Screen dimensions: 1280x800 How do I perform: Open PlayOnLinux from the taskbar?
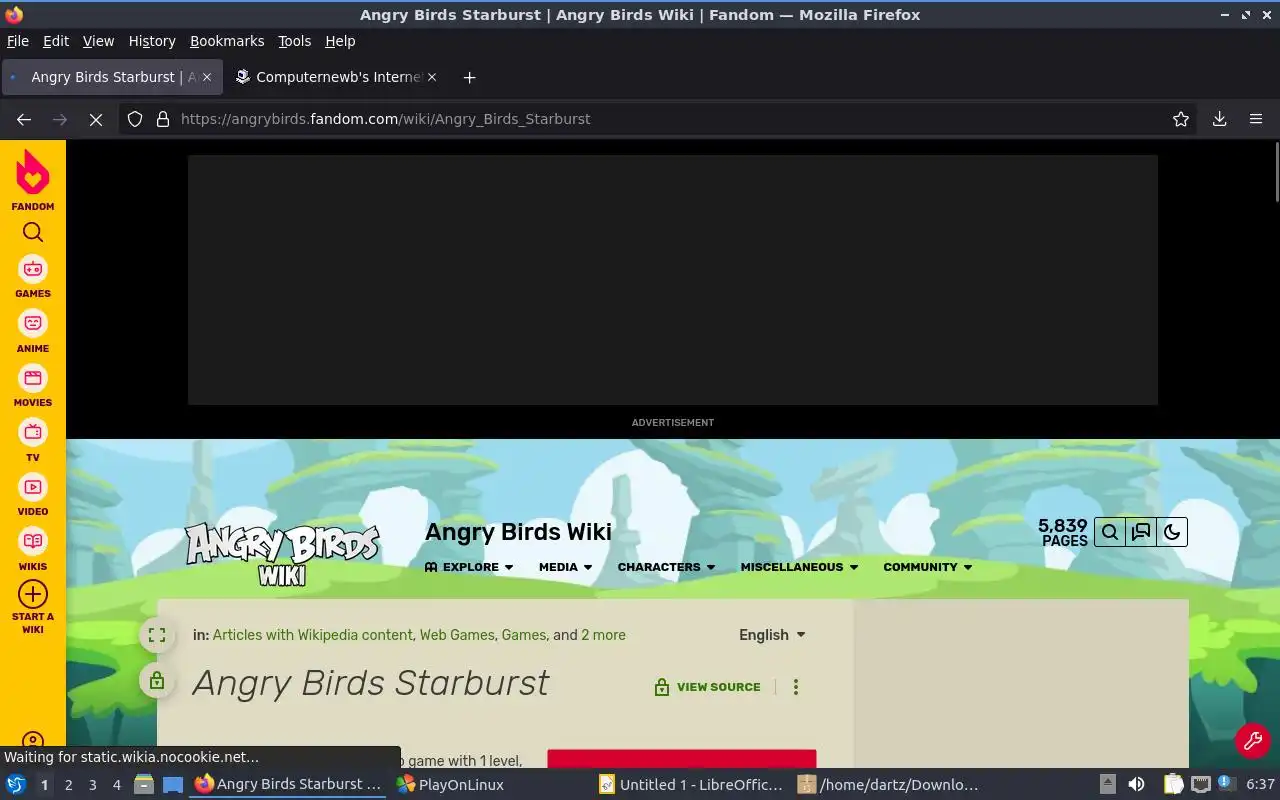point(450,785)
